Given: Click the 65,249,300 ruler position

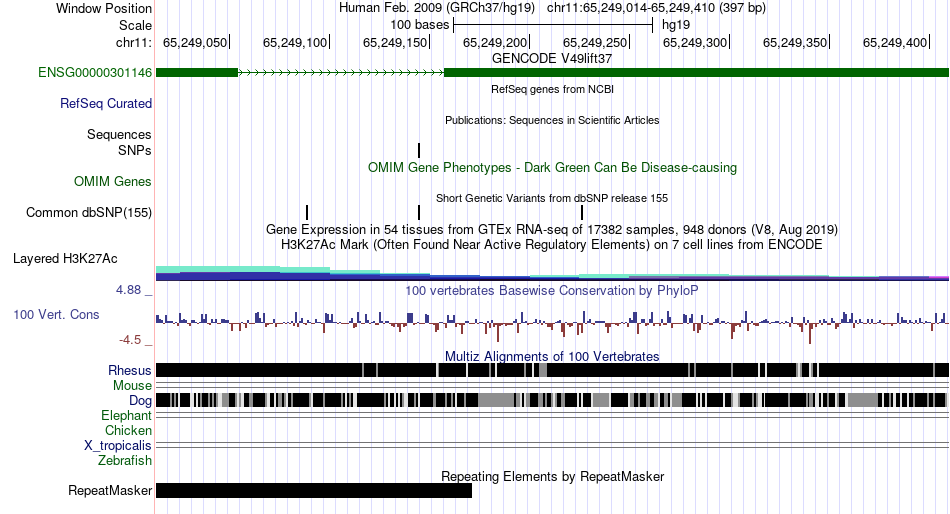Looking at the screenshot, I should pyautogui.click(x=695, y=42).
